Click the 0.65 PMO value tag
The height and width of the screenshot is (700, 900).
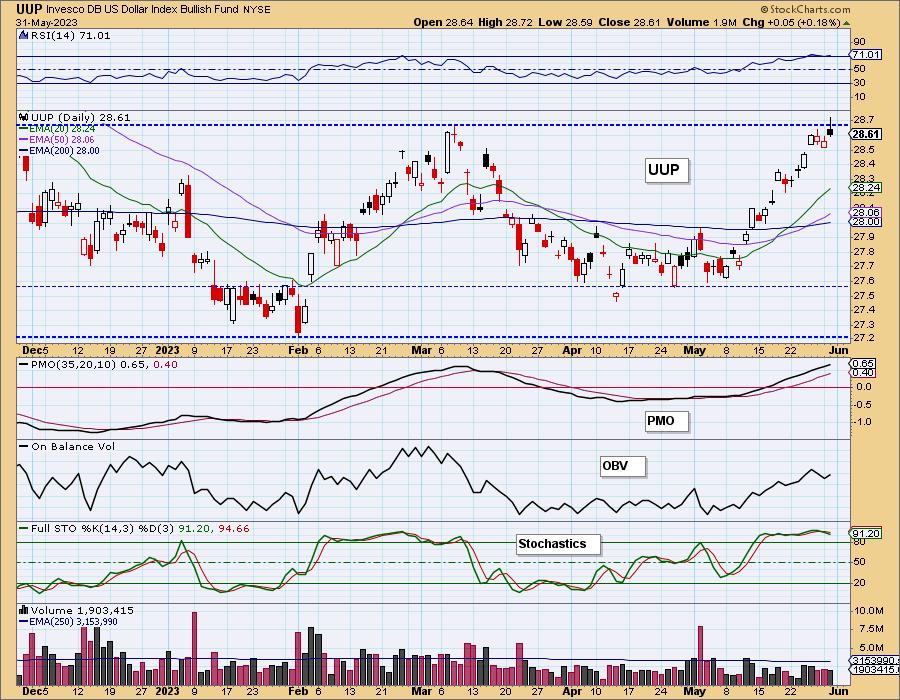(x=863, y=364)
